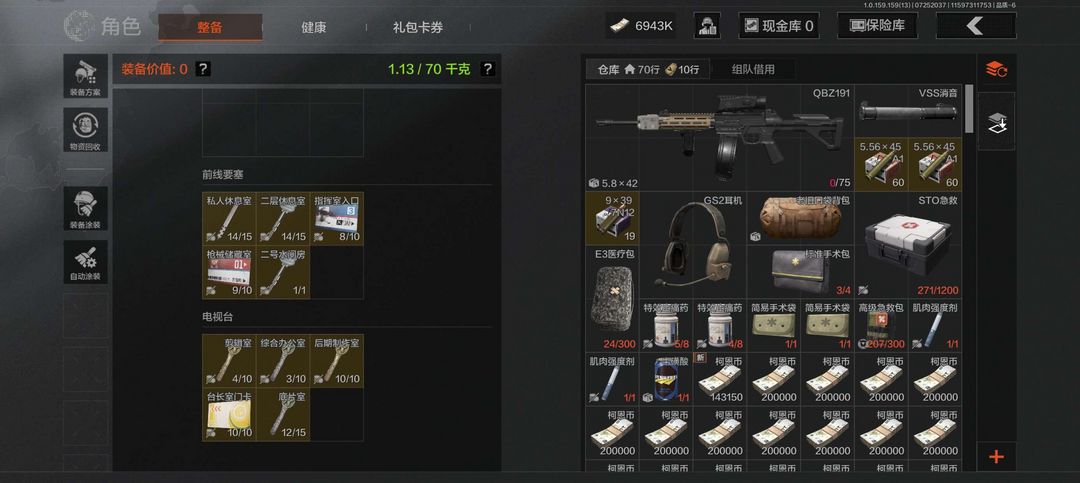Select the 台长室门卡 keycard
Screen dimensions: 1080x483
pyautogui.click(x=229, y=415)
